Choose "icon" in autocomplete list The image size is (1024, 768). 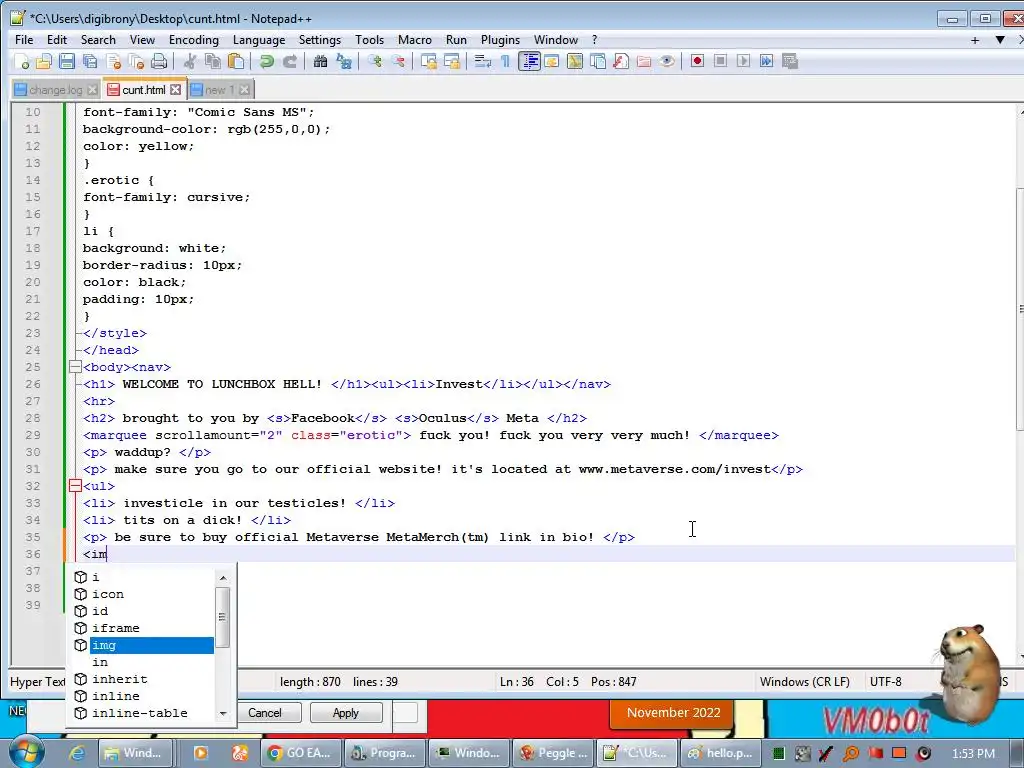(144, 594)
